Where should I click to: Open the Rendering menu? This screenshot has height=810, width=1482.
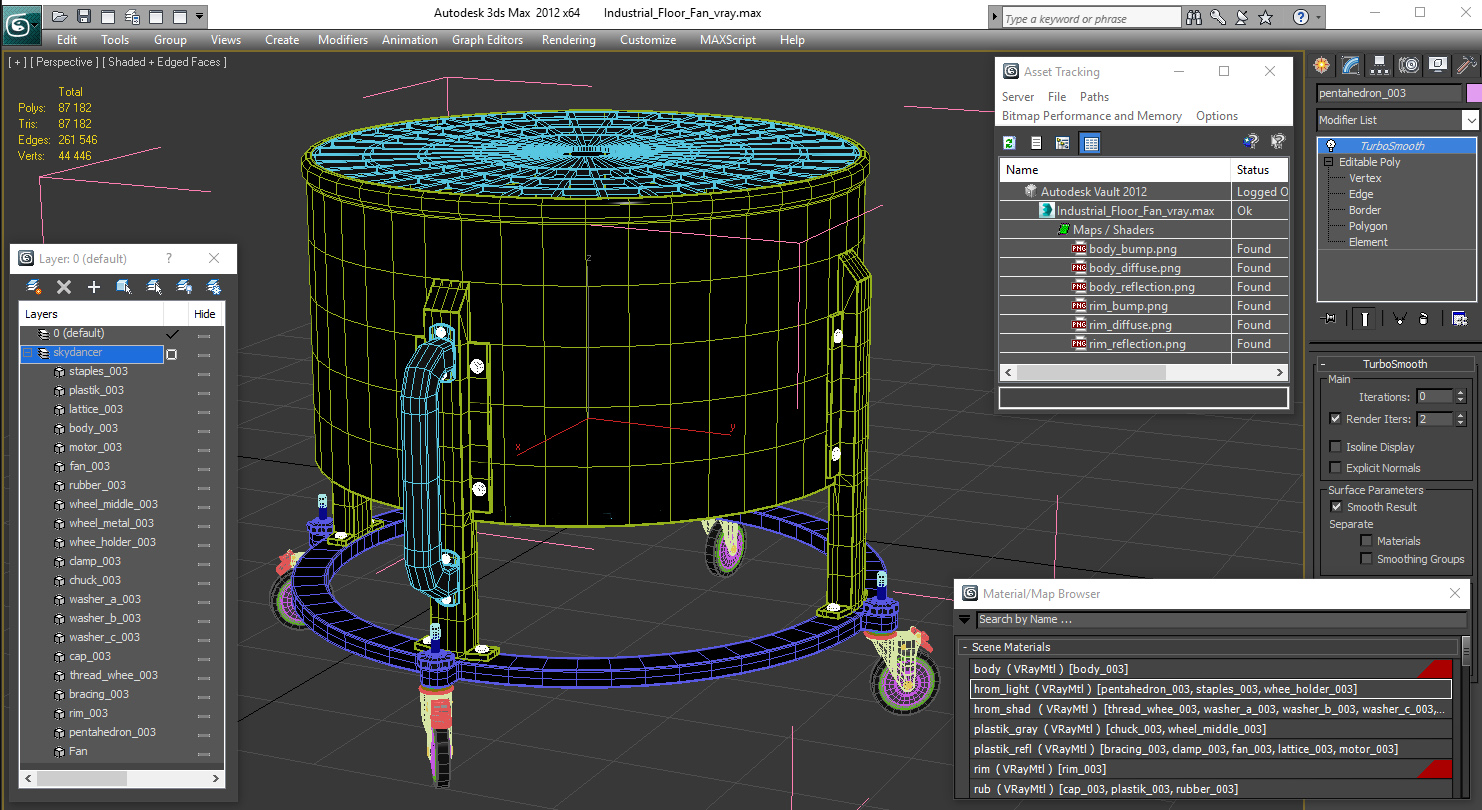pyautogui.click(x=568, y=40)
